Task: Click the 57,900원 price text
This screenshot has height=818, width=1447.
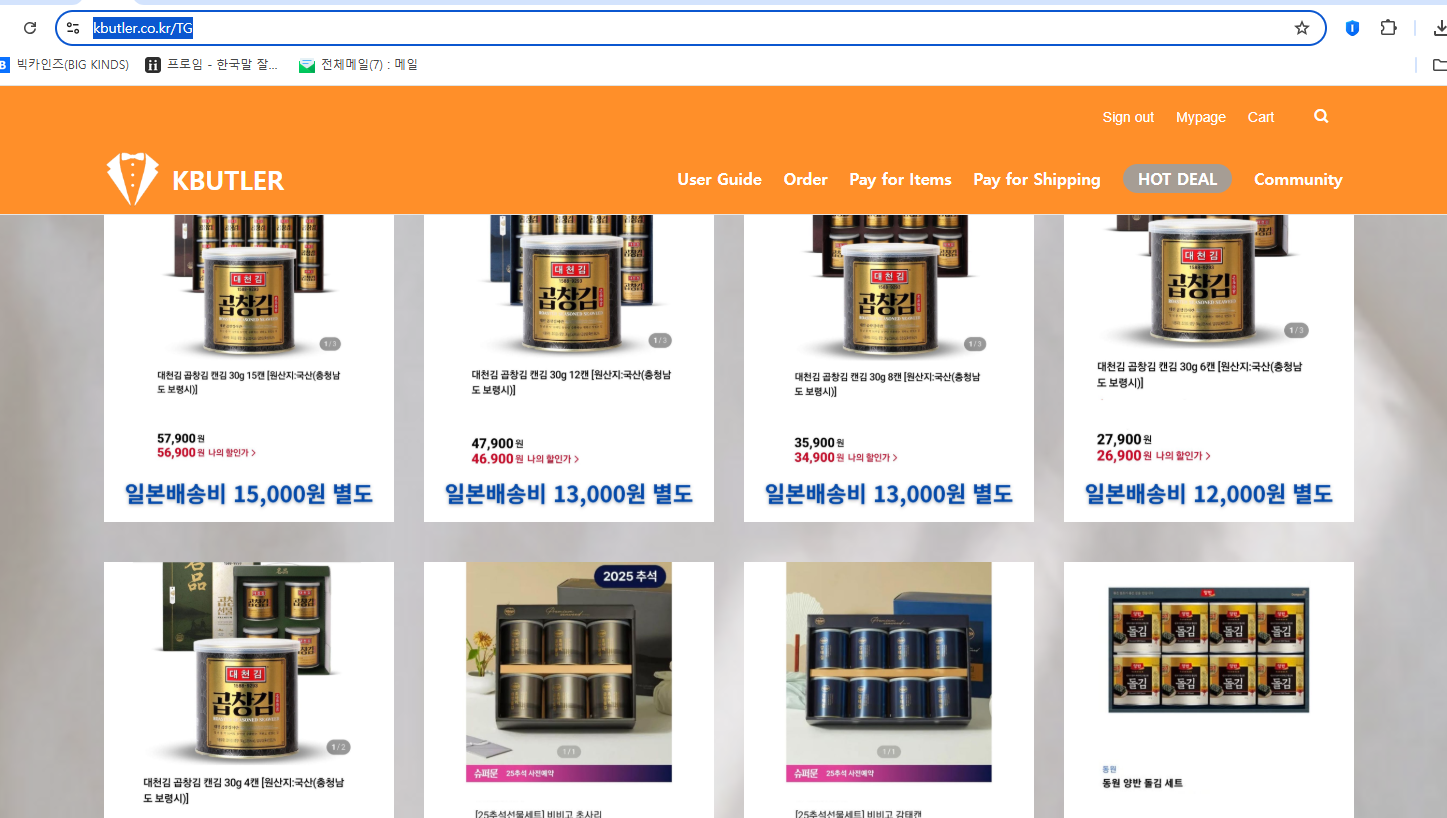Action: click(181, 439)
